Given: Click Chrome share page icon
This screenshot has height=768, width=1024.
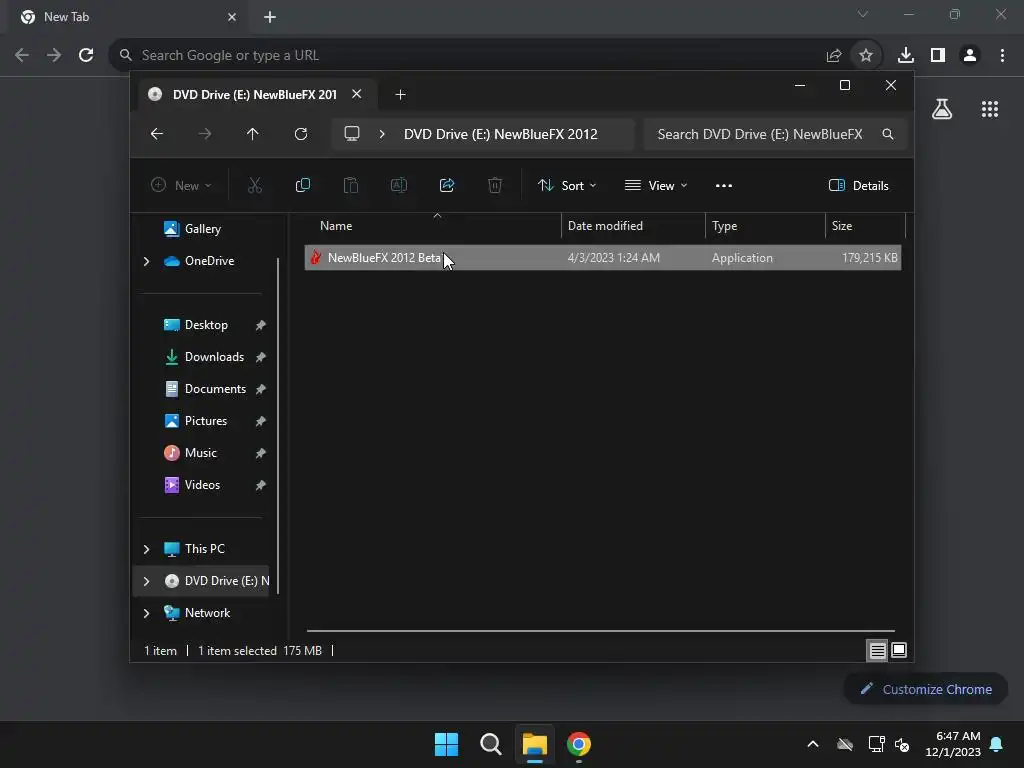Looking at the screenshot, I should coord(834,56).
